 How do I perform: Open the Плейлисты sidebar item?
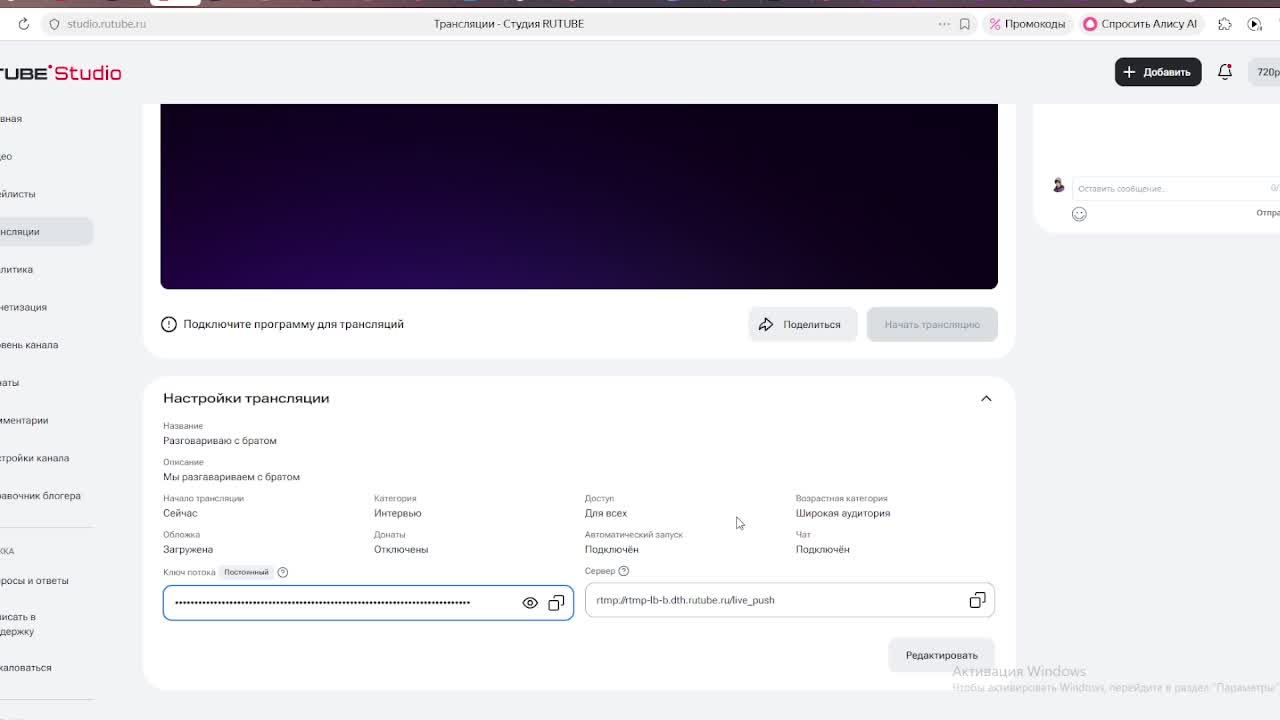[x=18, y=194]
